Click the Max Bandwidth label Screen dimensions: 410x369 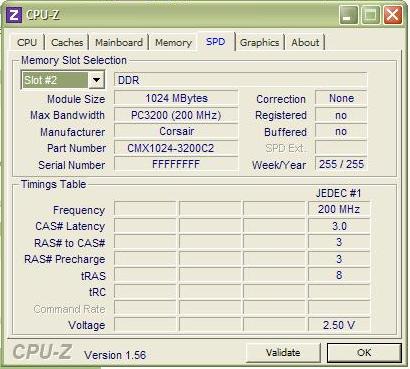pyautogui.click(x=67, y=115)
